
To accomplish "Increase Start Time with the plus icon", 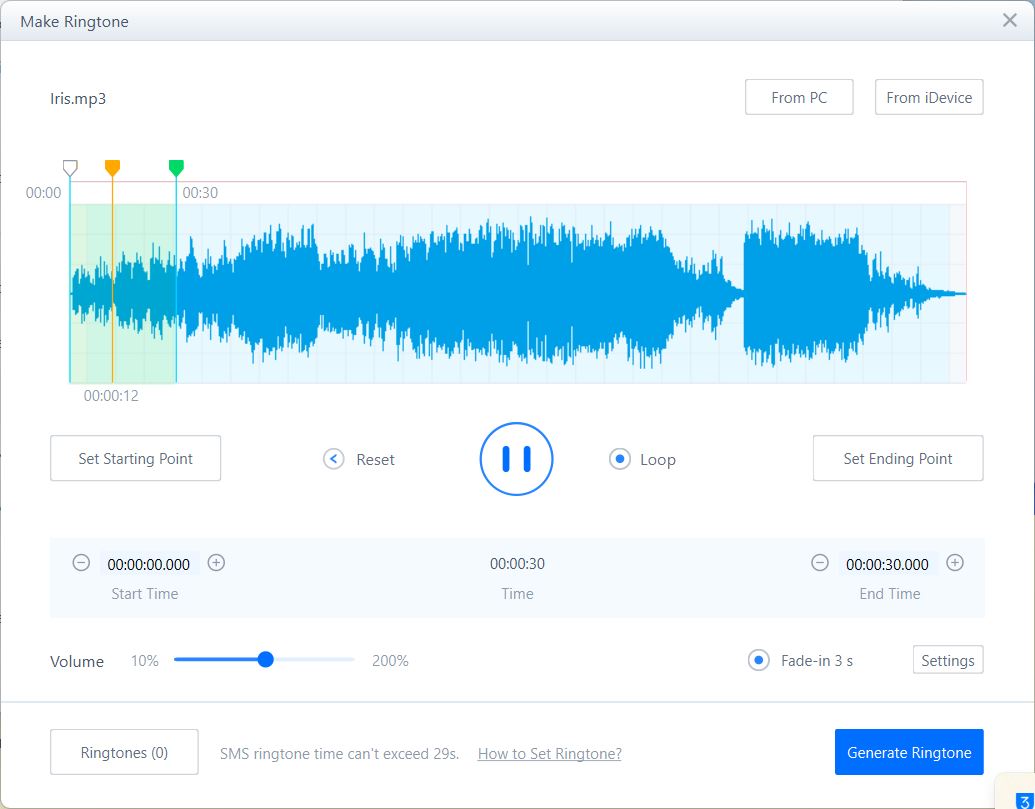I will [x=216, y=563].
